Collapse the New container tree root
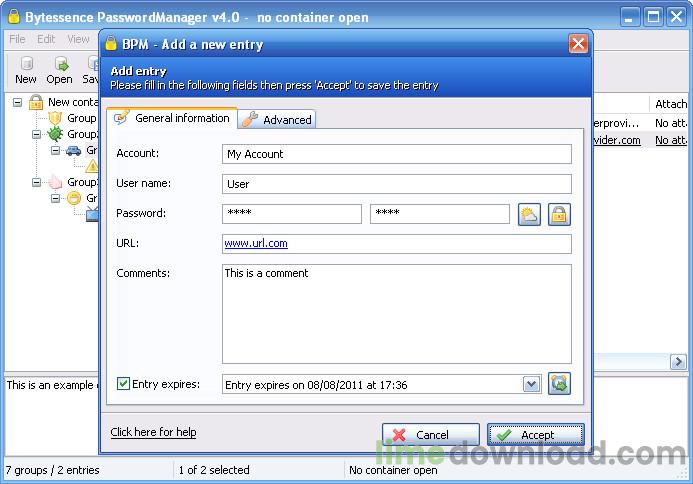The width and height of the screenshot is (693, 484). point(17,103)
